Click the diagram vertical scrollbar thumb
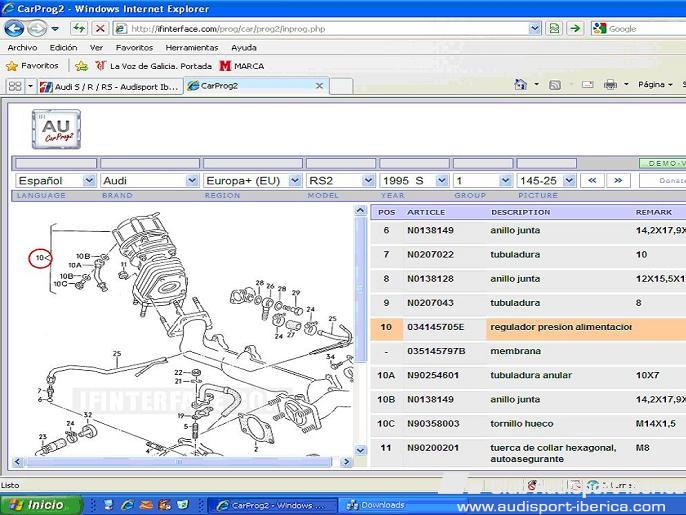This screenshot has height=515, width=686. (360, 289)
